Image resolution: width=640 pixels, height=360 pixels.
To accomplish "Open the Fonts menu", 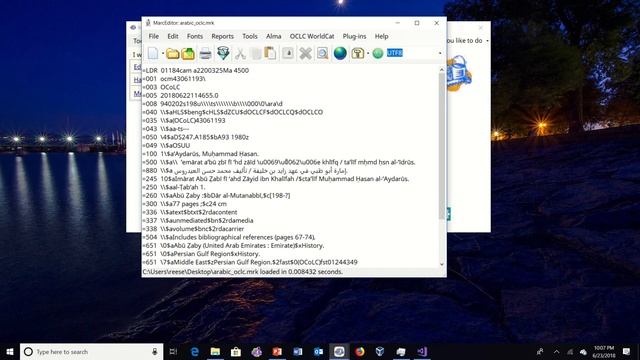I will pyautogui.click(x=195, y=36).
